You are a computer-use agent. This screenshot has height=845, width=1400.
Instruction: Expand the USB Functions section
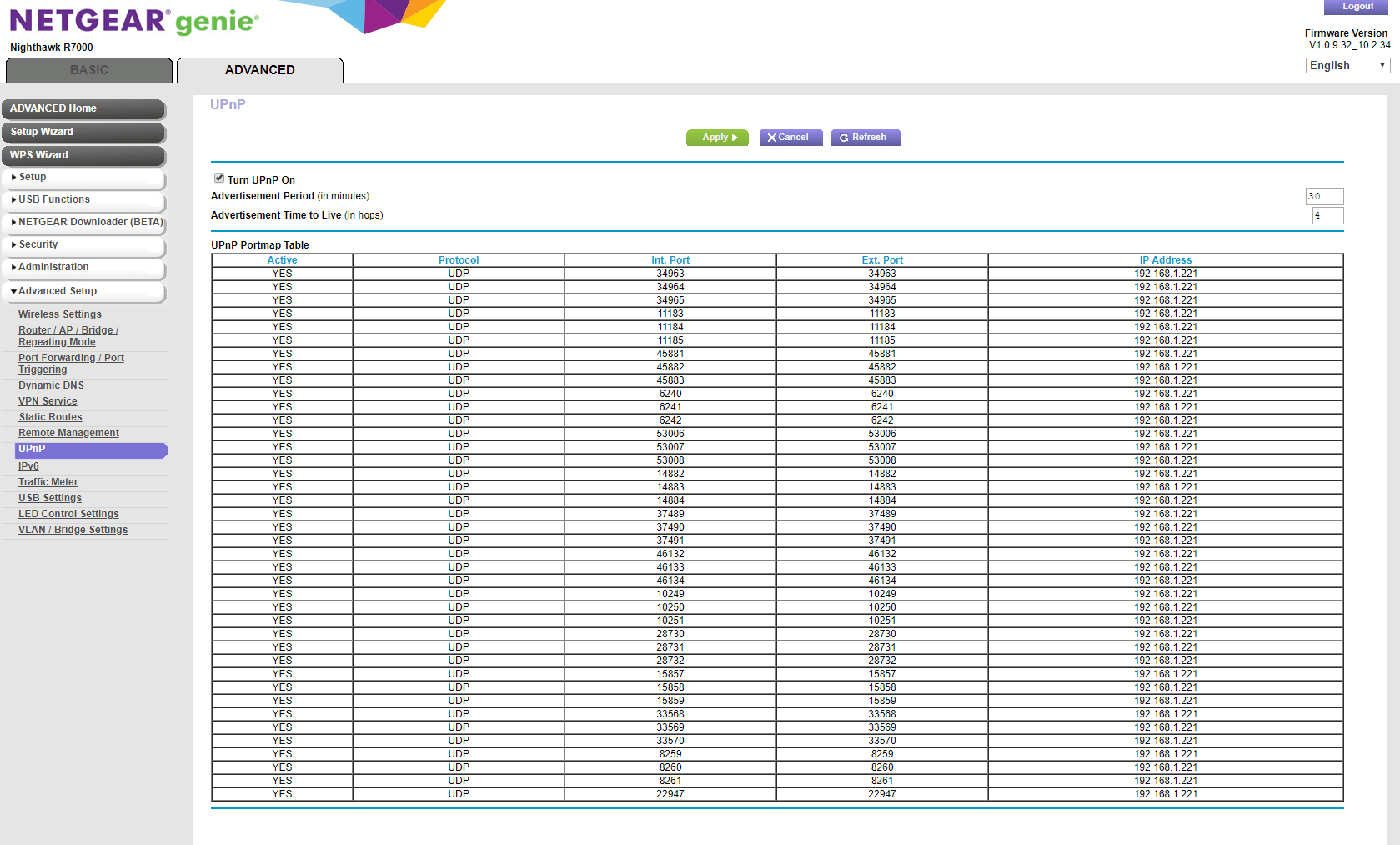[83, 199]
